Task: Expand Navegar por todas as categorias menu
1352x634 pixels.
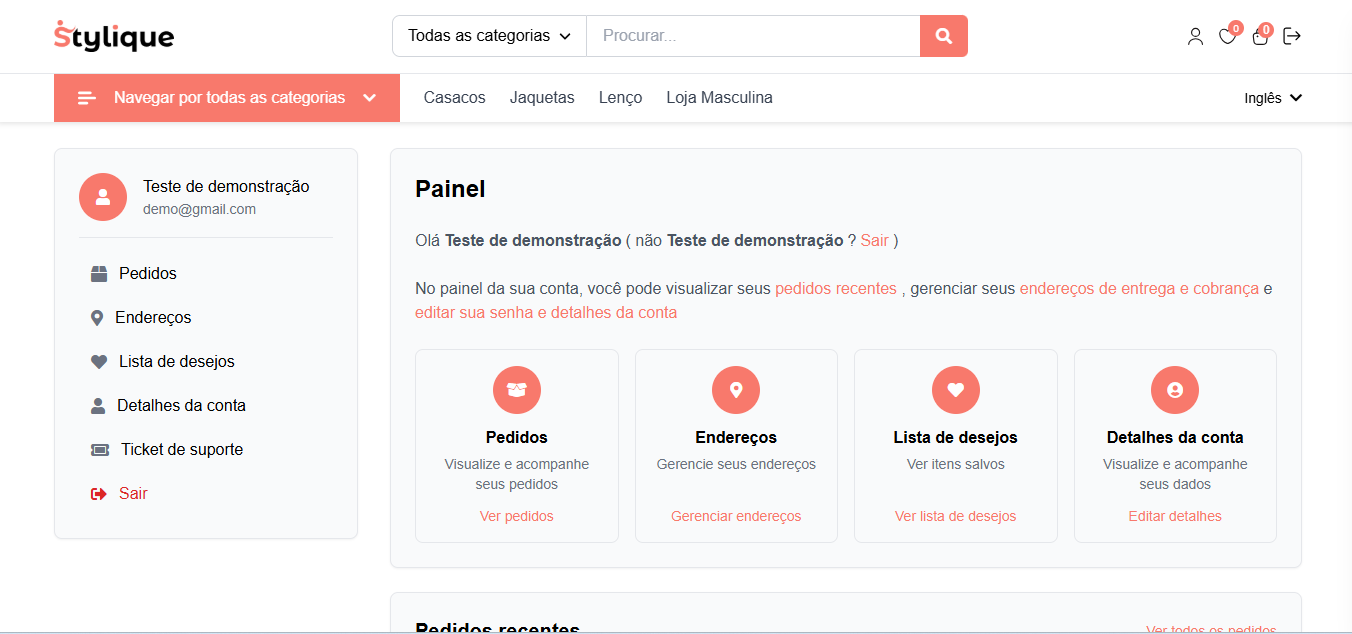Action: 227,98
